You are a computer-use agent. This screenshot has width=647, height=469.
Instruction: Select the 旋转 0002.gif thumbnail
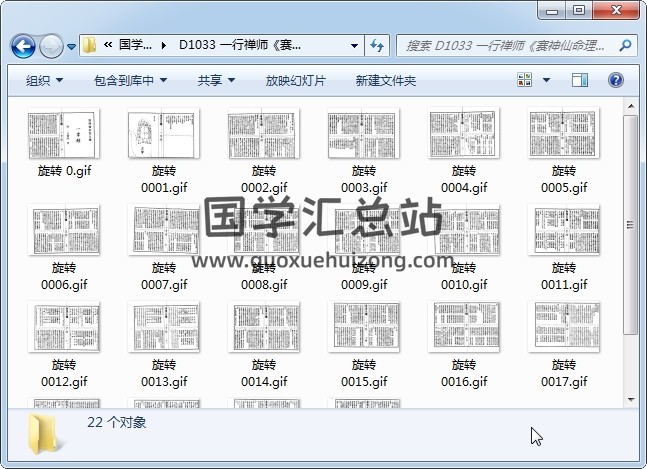tap(264, 133)
